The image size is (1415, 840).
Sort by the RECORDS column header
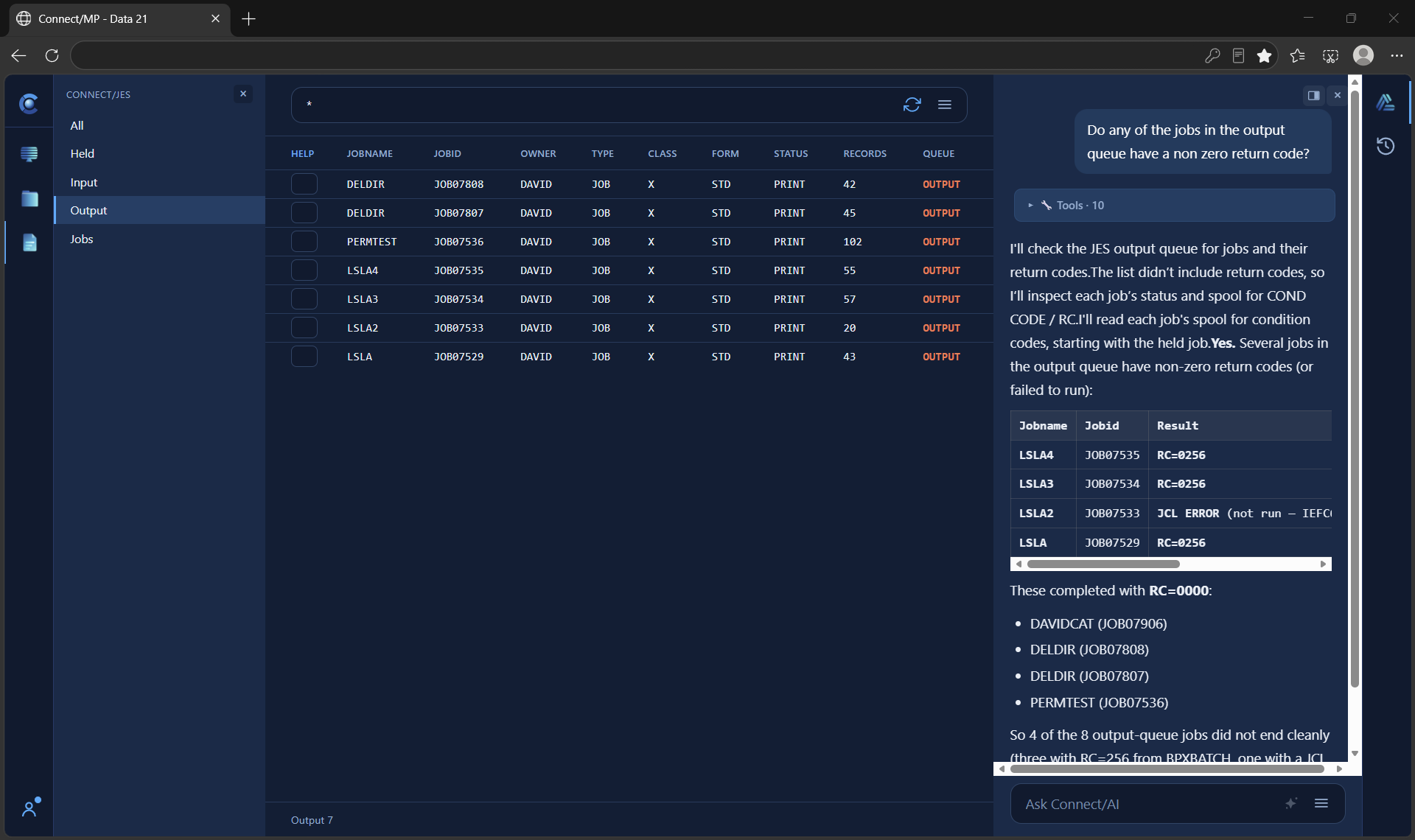click(x=864, y=154)
